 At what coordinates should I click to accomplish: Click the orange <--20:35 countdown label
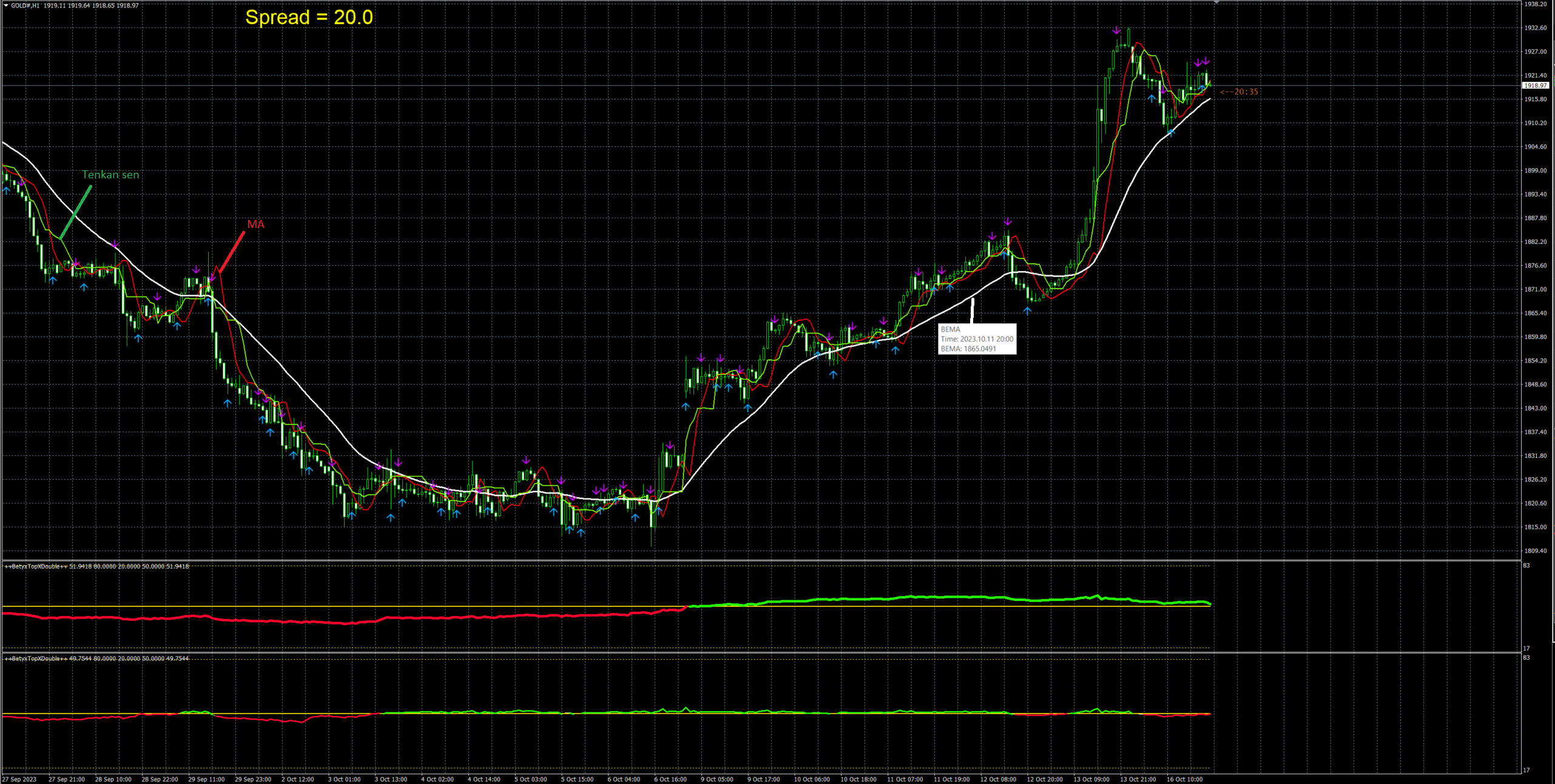[x=1239, y=92]
